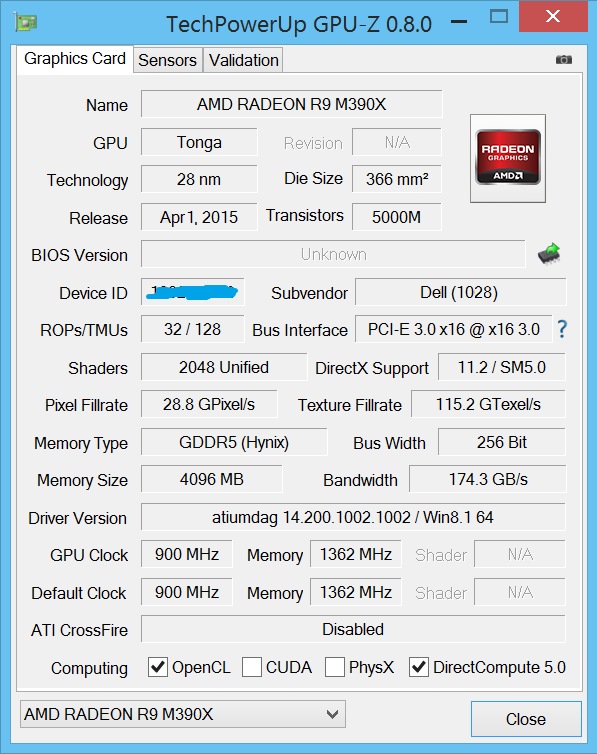
Task: Click the Transistors field 5000M
Action: pyautogui.click(x=397, y=217)
